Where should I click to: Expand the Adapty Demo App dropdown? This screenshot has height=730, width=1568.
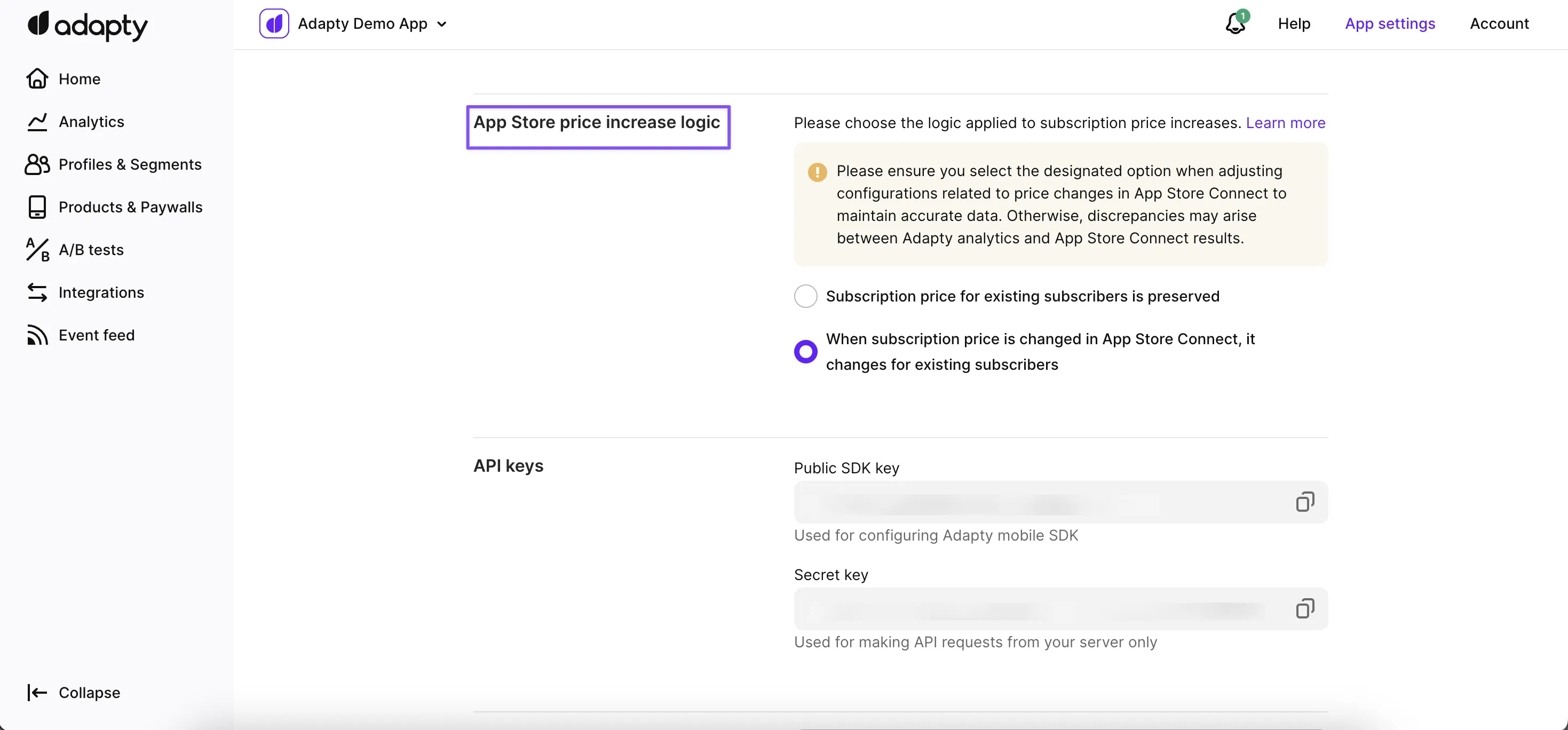(441, 25)
